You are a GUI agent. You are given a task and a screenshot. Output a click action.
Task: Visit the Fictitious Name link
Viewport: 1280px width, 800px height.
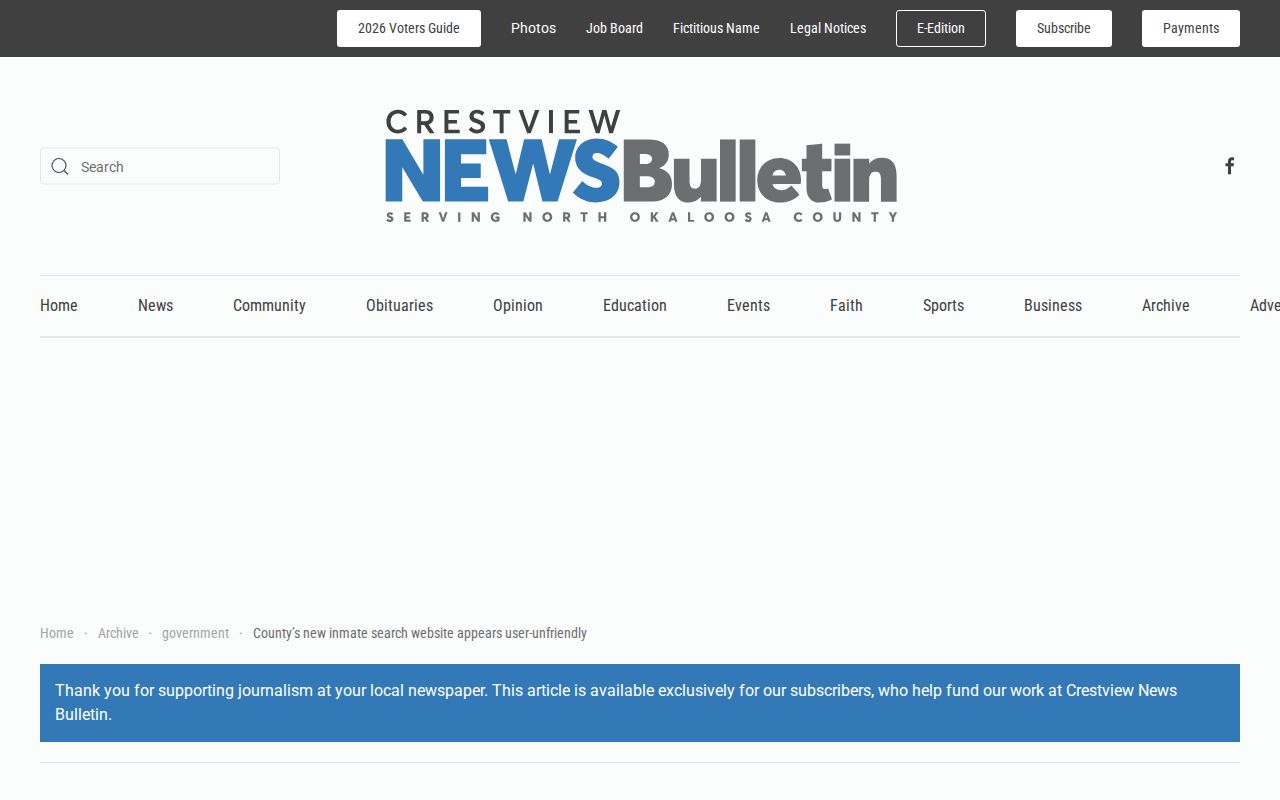pos(716,28)
